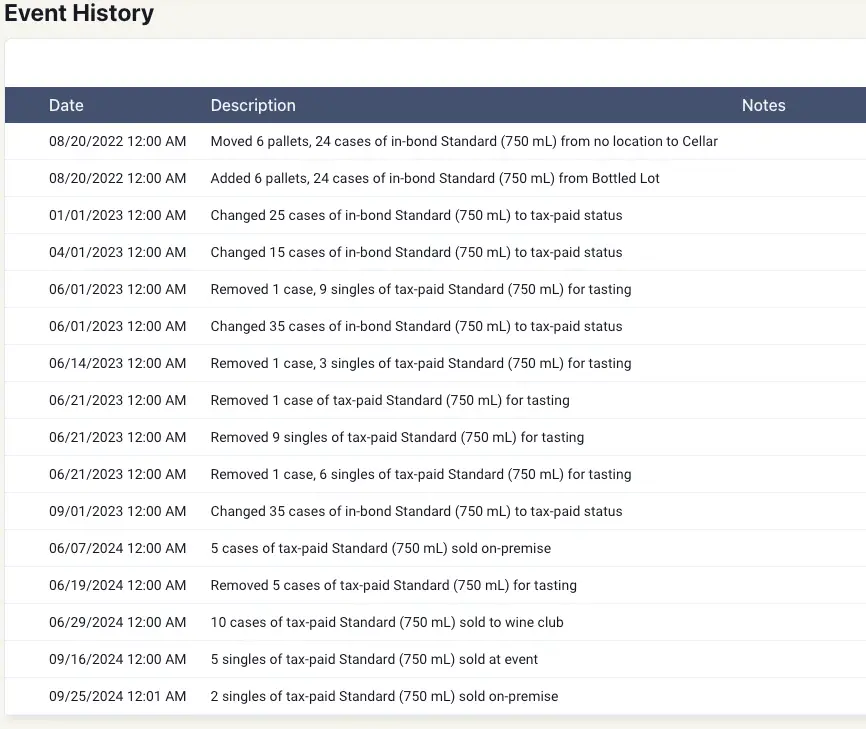Select the 'Removed 9 singles' tasting event
The width and height of the screenshot is (866, 729).
pos(397,437)
